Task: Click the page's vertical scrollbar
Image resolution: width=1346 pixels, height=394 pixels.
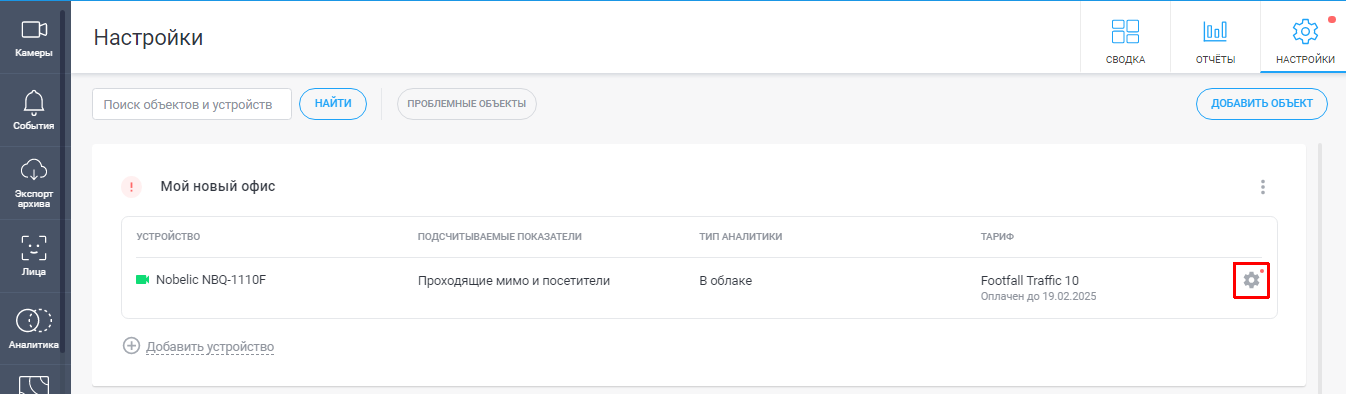Action: point(1321,268)
